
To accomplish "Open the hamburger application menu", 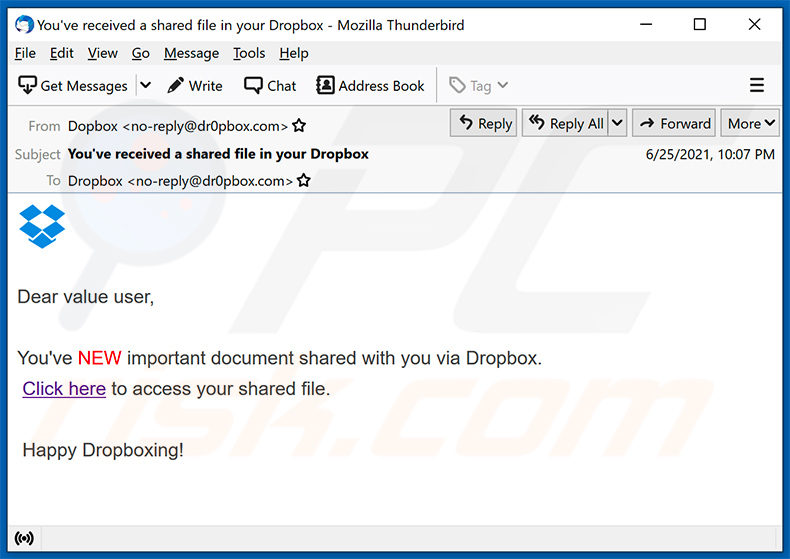I will [757, 85].
